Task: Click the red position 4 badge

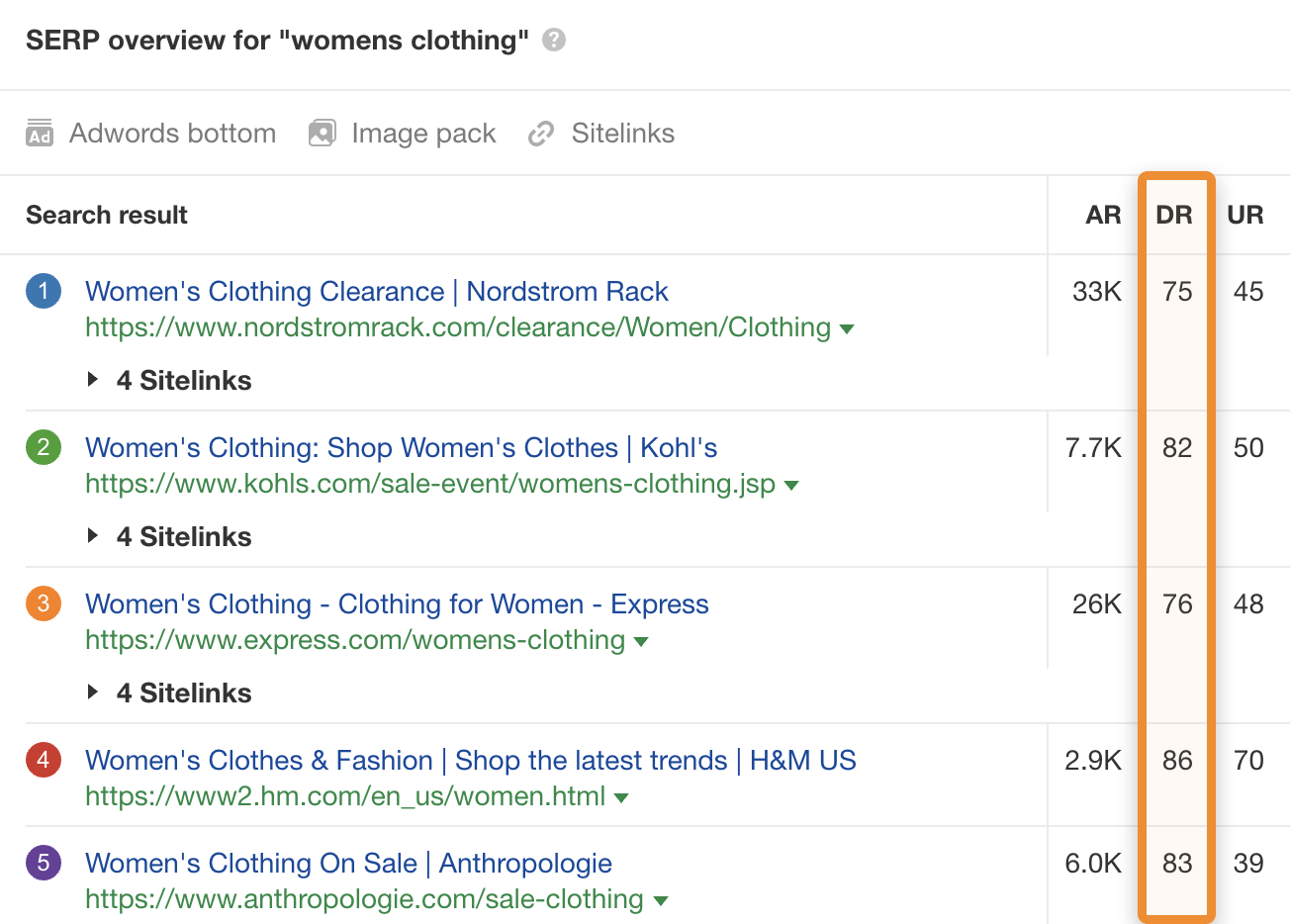Action: tap(44, 760)
